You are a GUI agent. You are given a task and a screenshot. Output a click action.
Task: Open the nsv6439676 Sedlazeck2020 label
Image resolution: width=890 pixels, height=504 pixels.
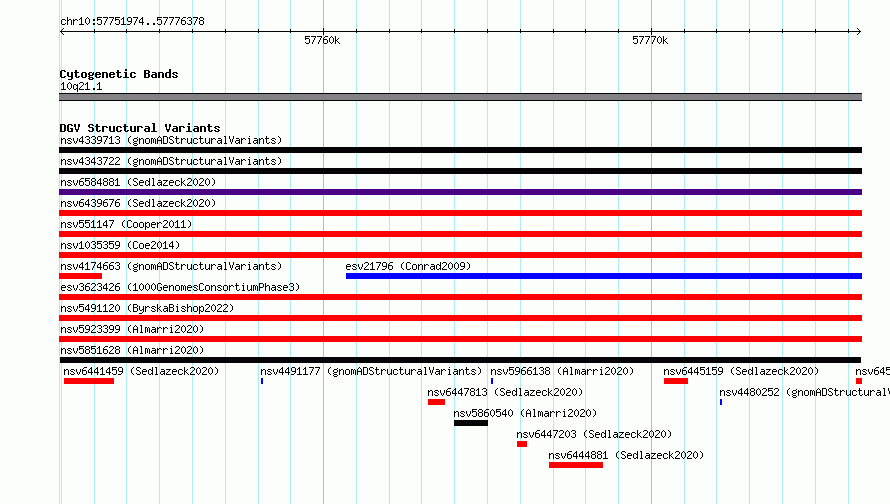tap(138, 203)
